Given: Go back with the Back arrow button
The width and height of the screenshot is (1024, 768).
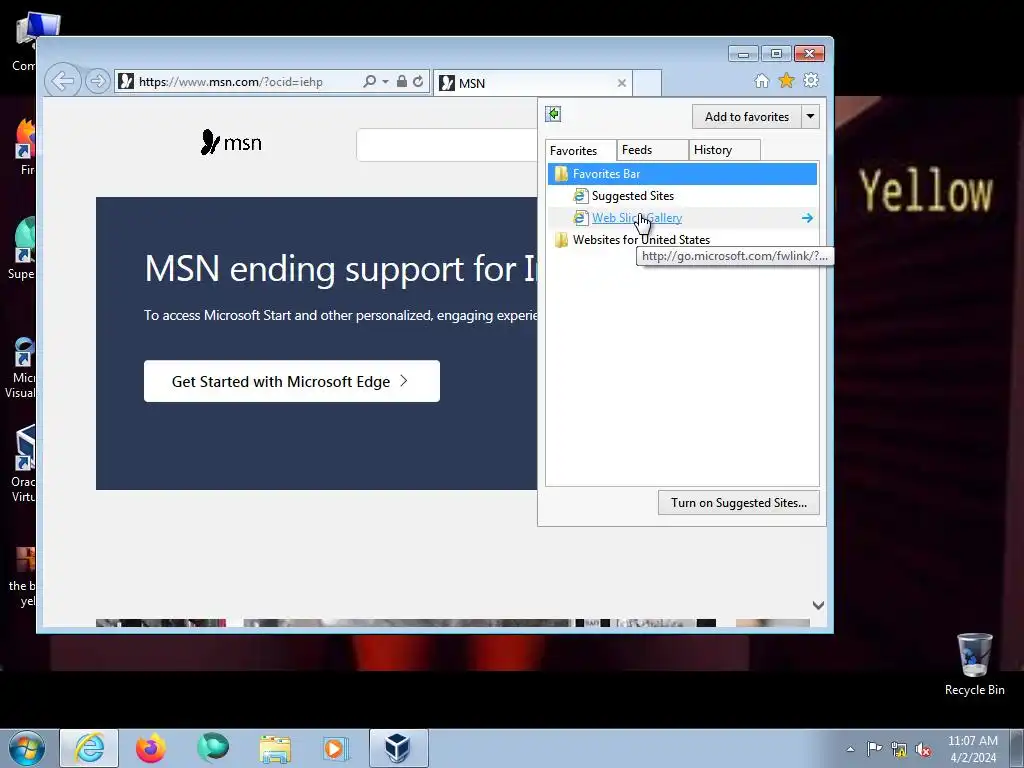Looking at the screenshot, I should [x=63, y=81].
